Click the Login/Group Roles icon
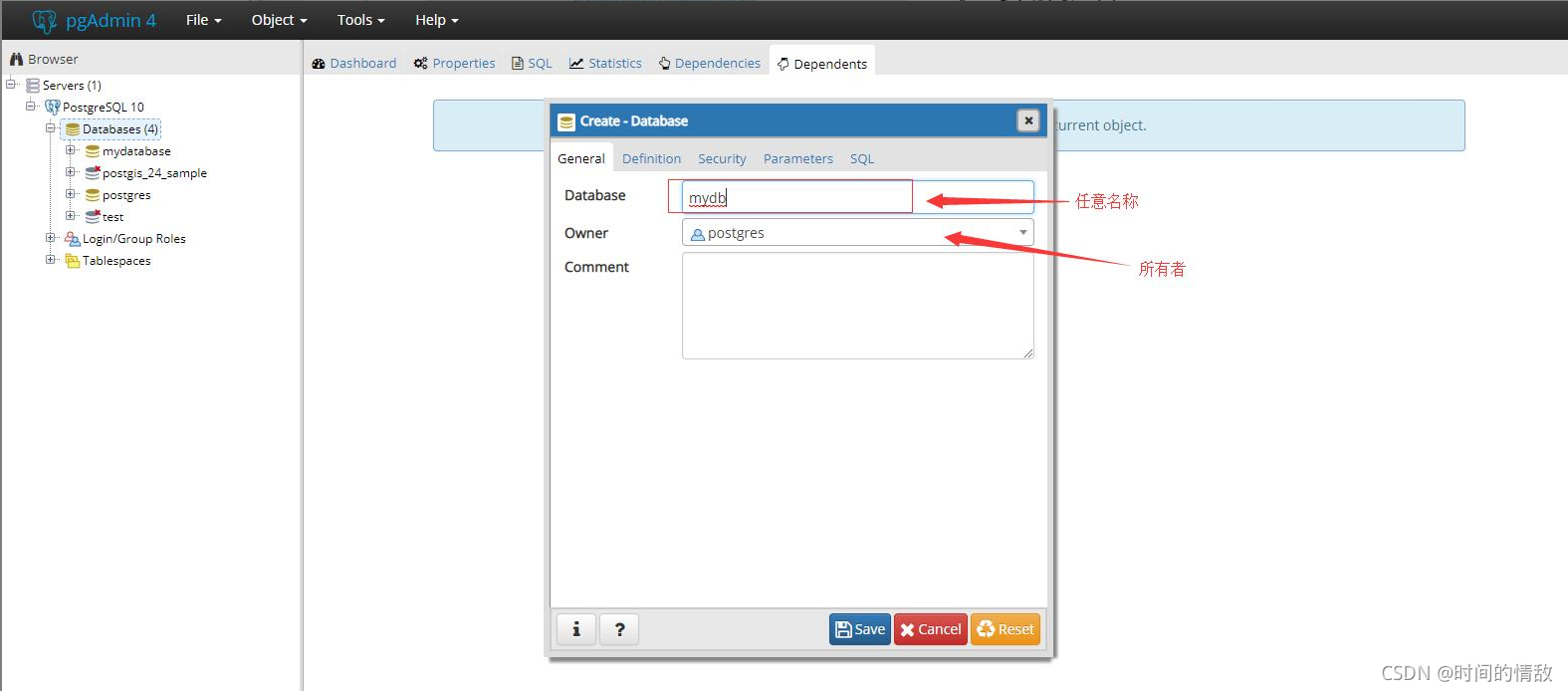The image size is (1568, 691). click(x=72, y=239)
